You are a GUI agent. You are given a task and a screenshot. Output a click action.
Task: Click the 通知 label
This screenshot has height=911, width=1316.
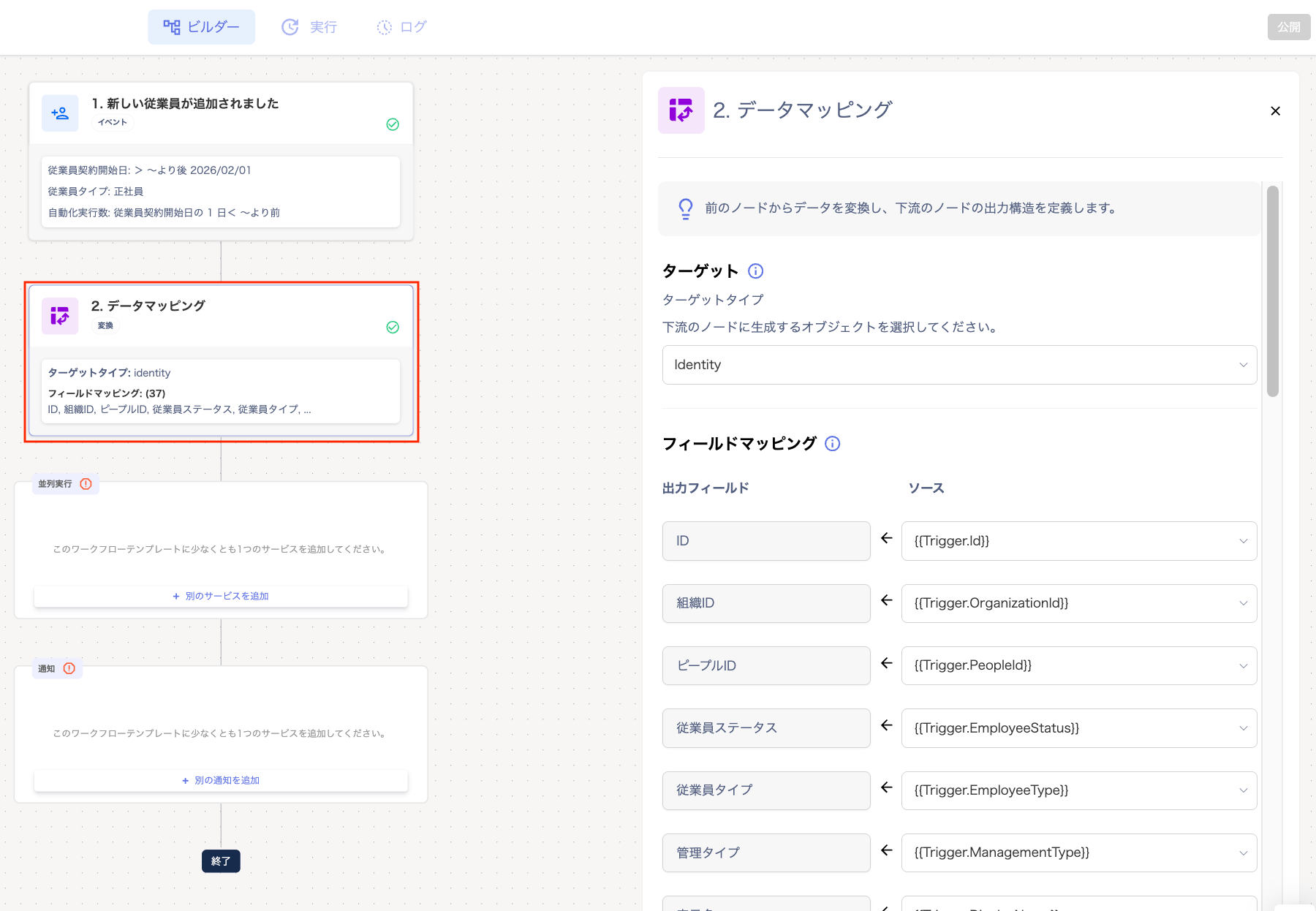[46, 669]
